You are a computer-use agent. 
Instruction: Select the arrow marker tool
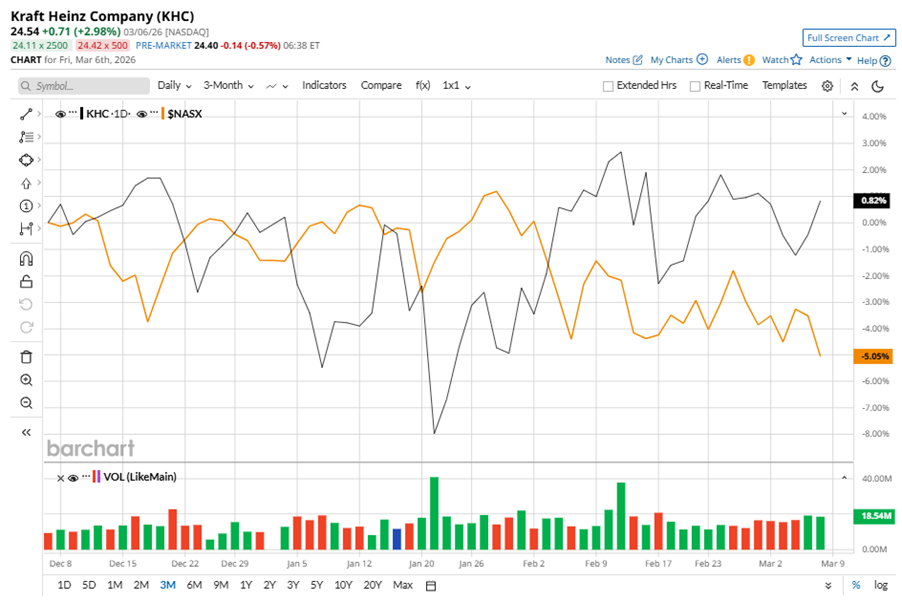(x=26, y=183)
